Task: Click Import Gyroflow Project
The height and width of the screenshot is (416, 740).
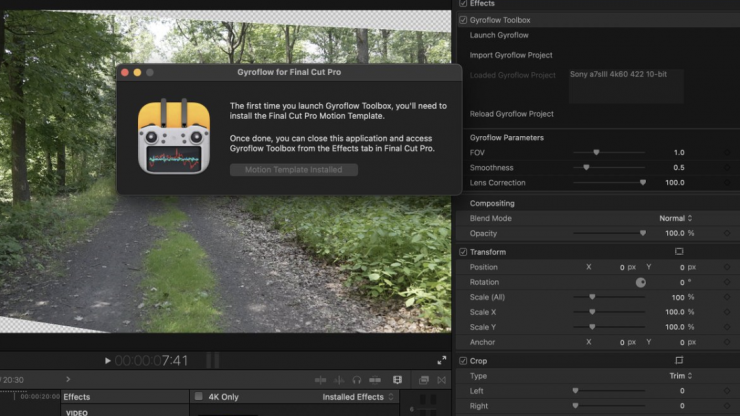Action: pyautogui.click(x=511, y=55)
